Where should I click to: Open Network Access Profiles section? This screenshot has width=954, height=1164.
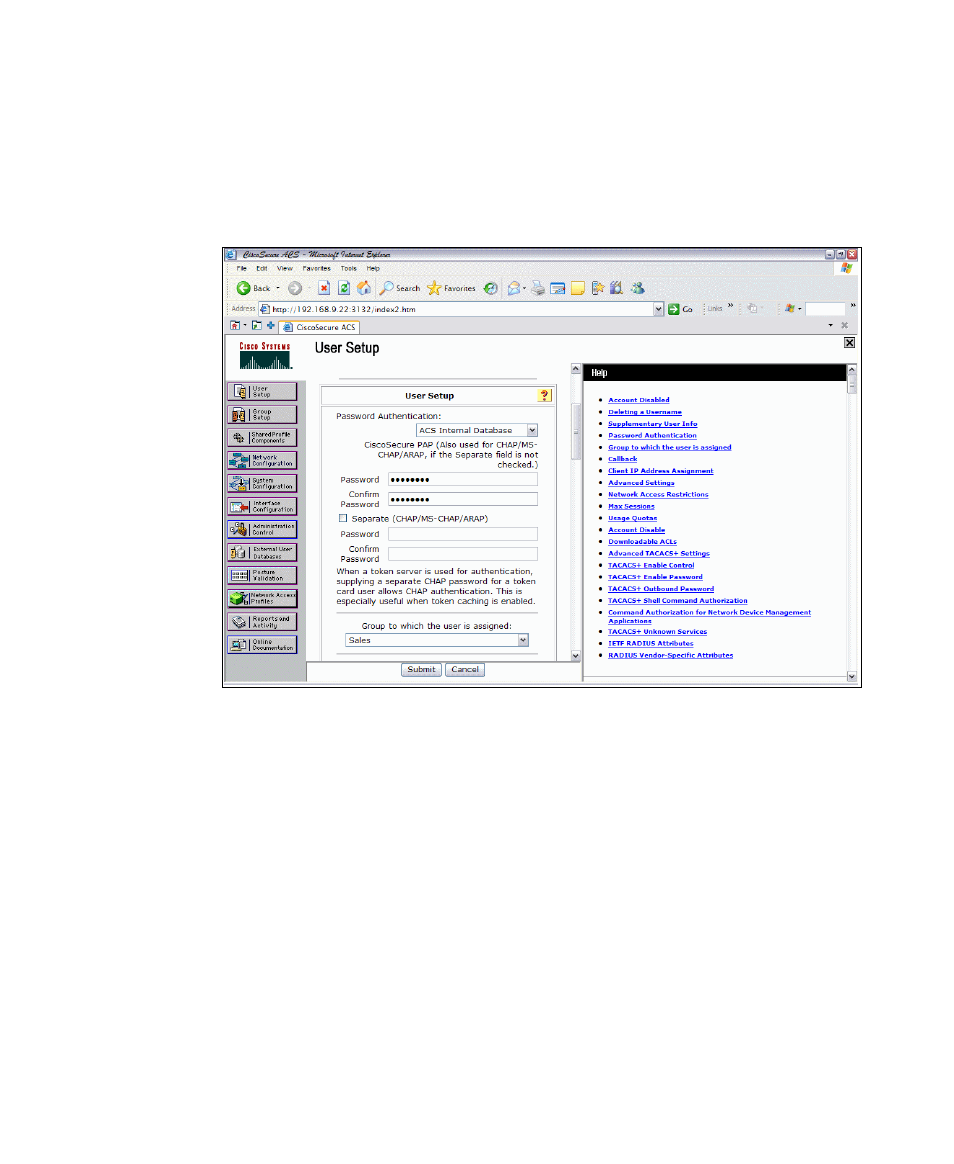click(x=262, y=598)
